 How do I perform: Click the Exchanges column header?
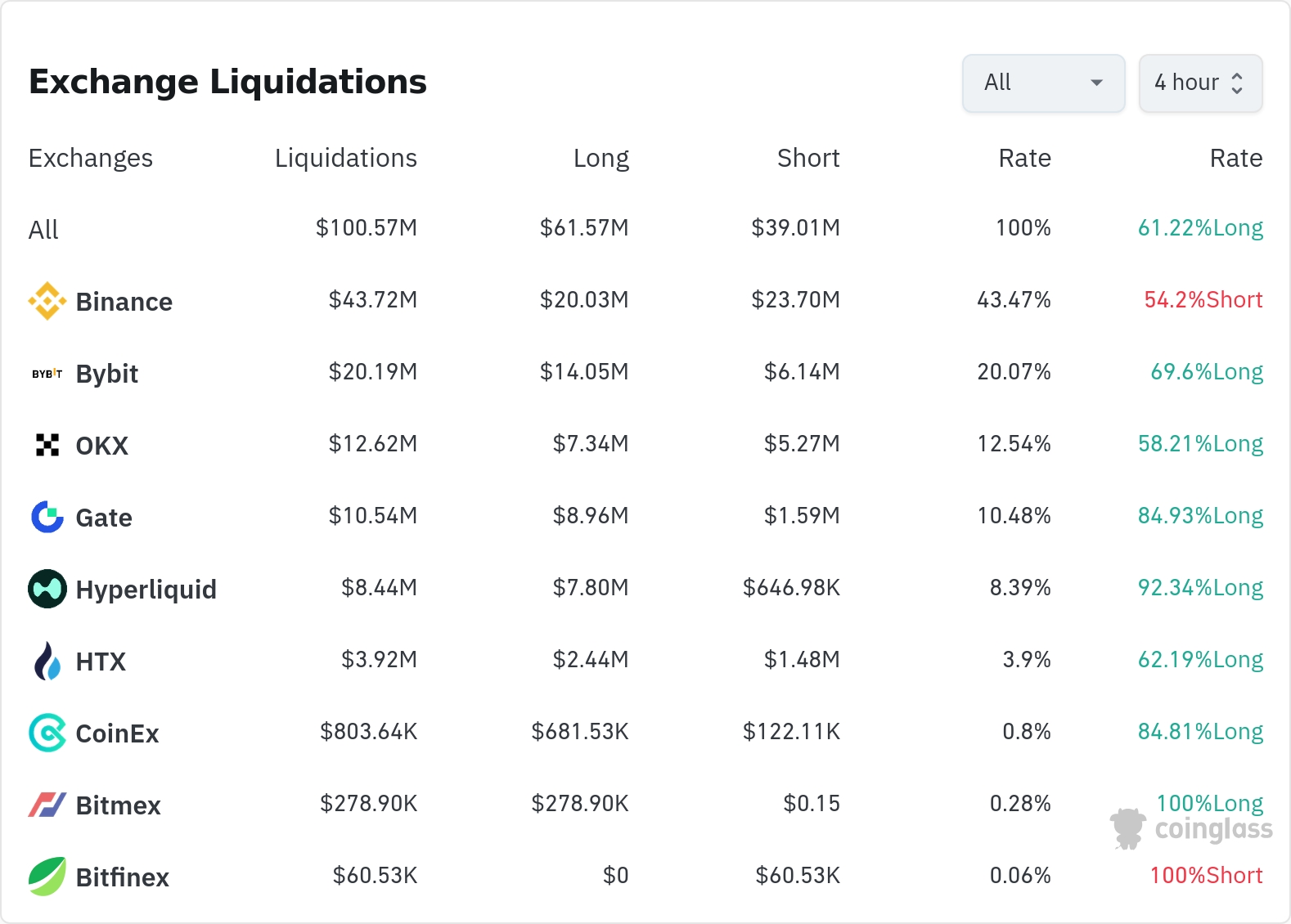coord(90,158)
